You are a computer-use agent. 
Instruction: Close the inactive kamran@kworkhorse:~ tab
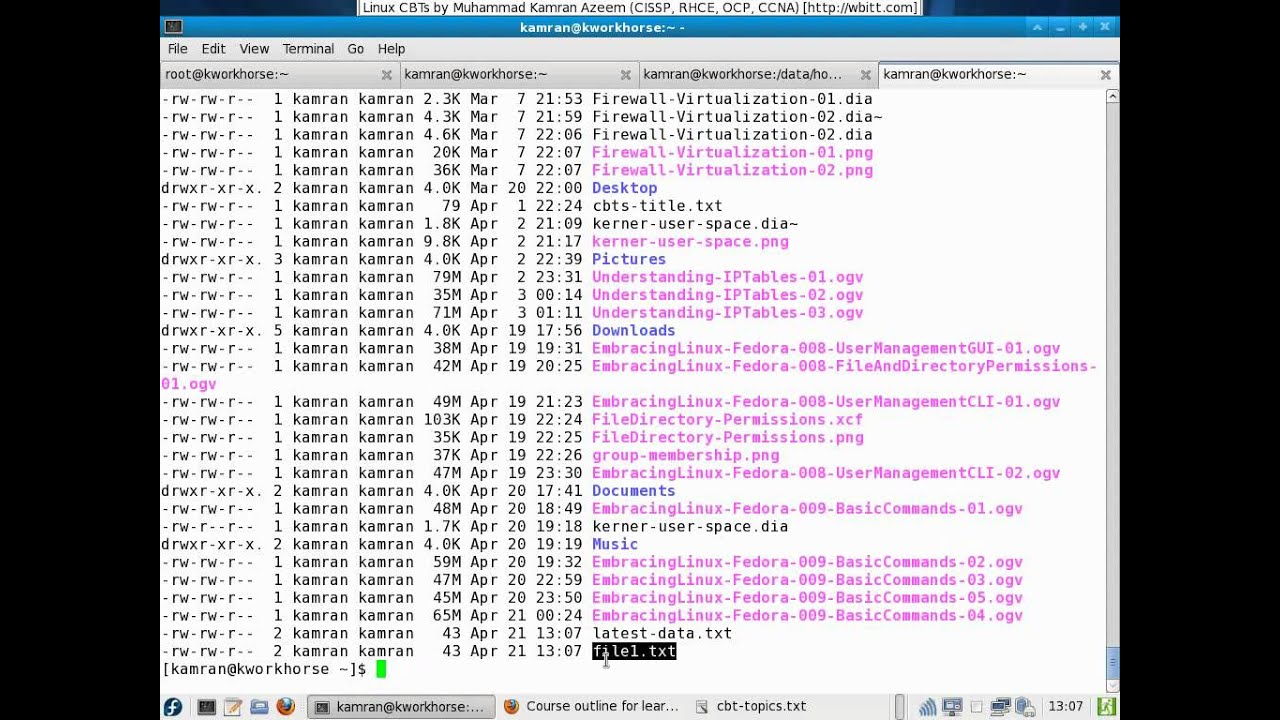tap(626, 75)
